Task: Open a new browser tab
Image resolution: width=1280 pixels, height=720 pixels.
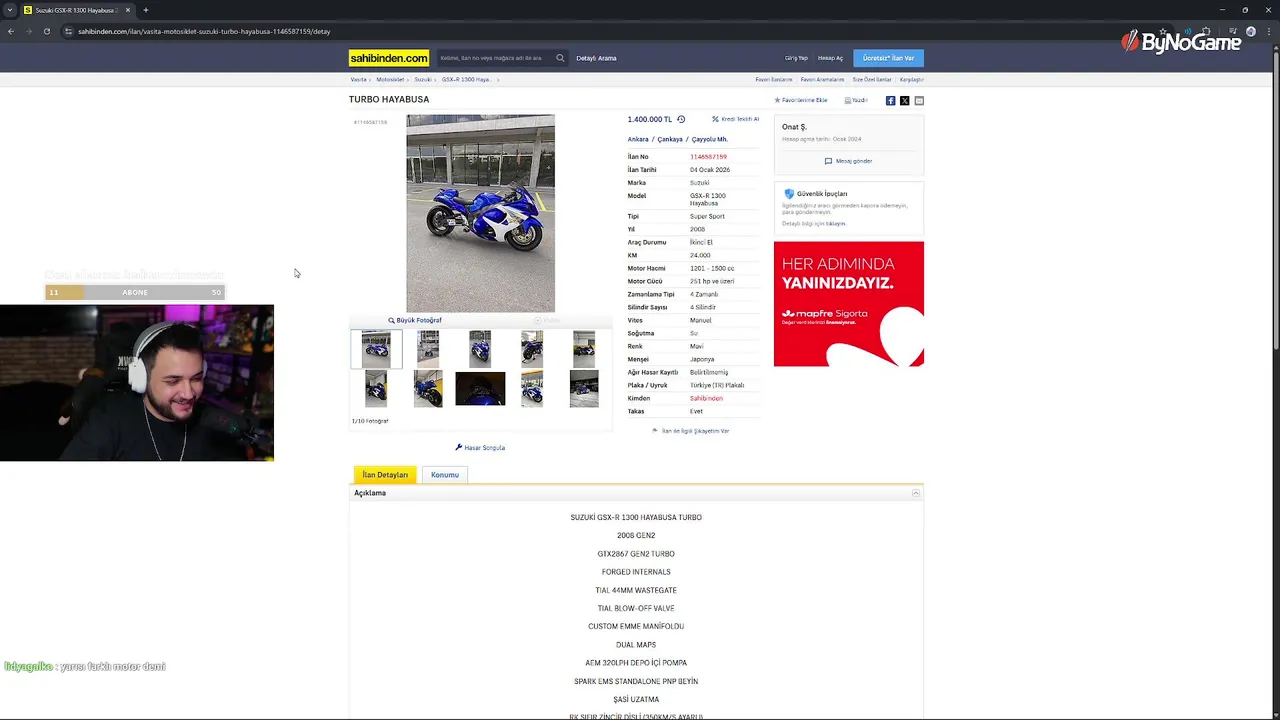Action: pos(146,10)
